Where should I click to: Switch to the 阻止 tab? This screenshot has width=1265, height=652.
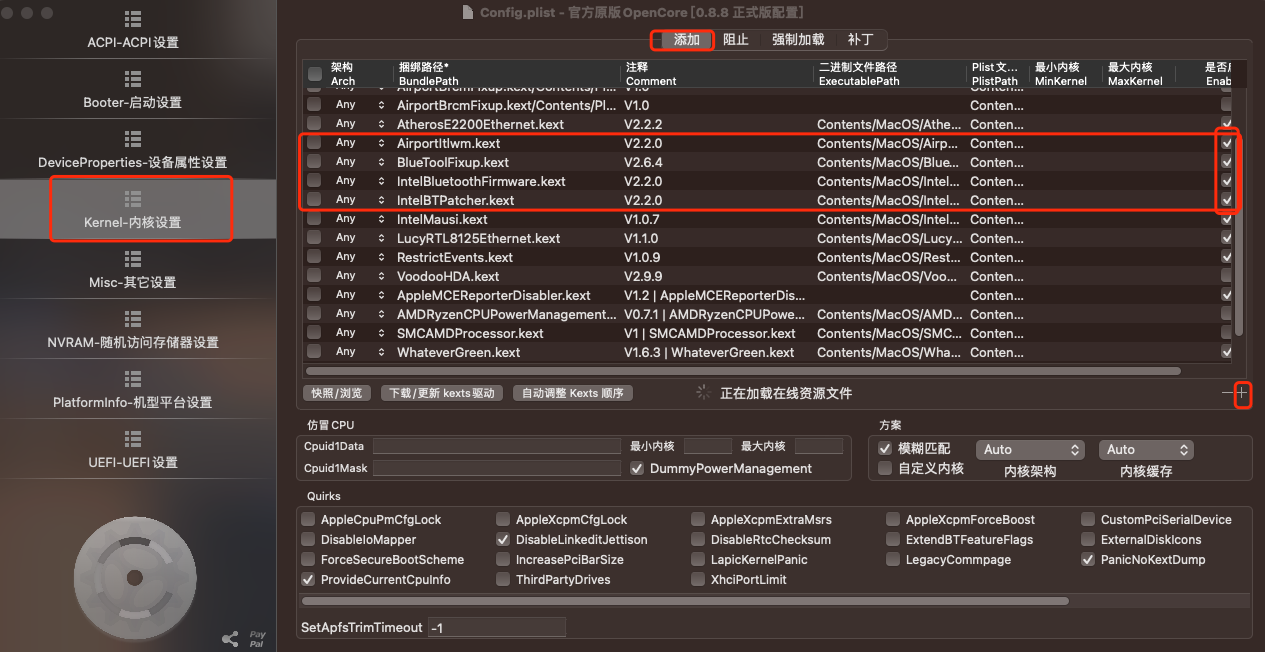click(735, 40)
